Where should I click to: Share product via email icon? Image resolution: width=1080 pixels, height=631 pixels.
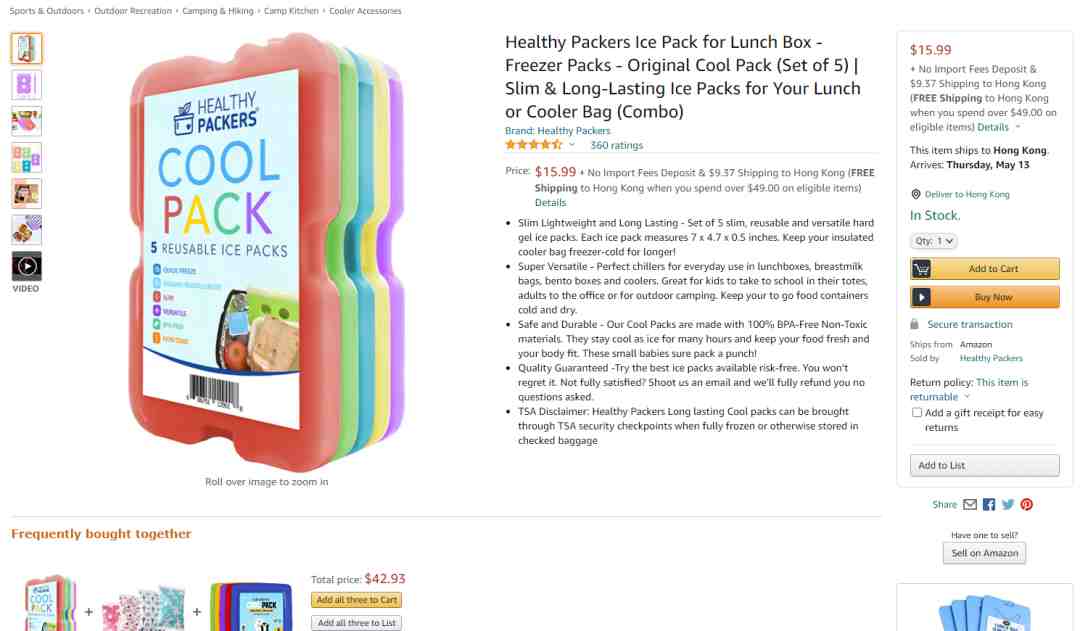(970, 504)
